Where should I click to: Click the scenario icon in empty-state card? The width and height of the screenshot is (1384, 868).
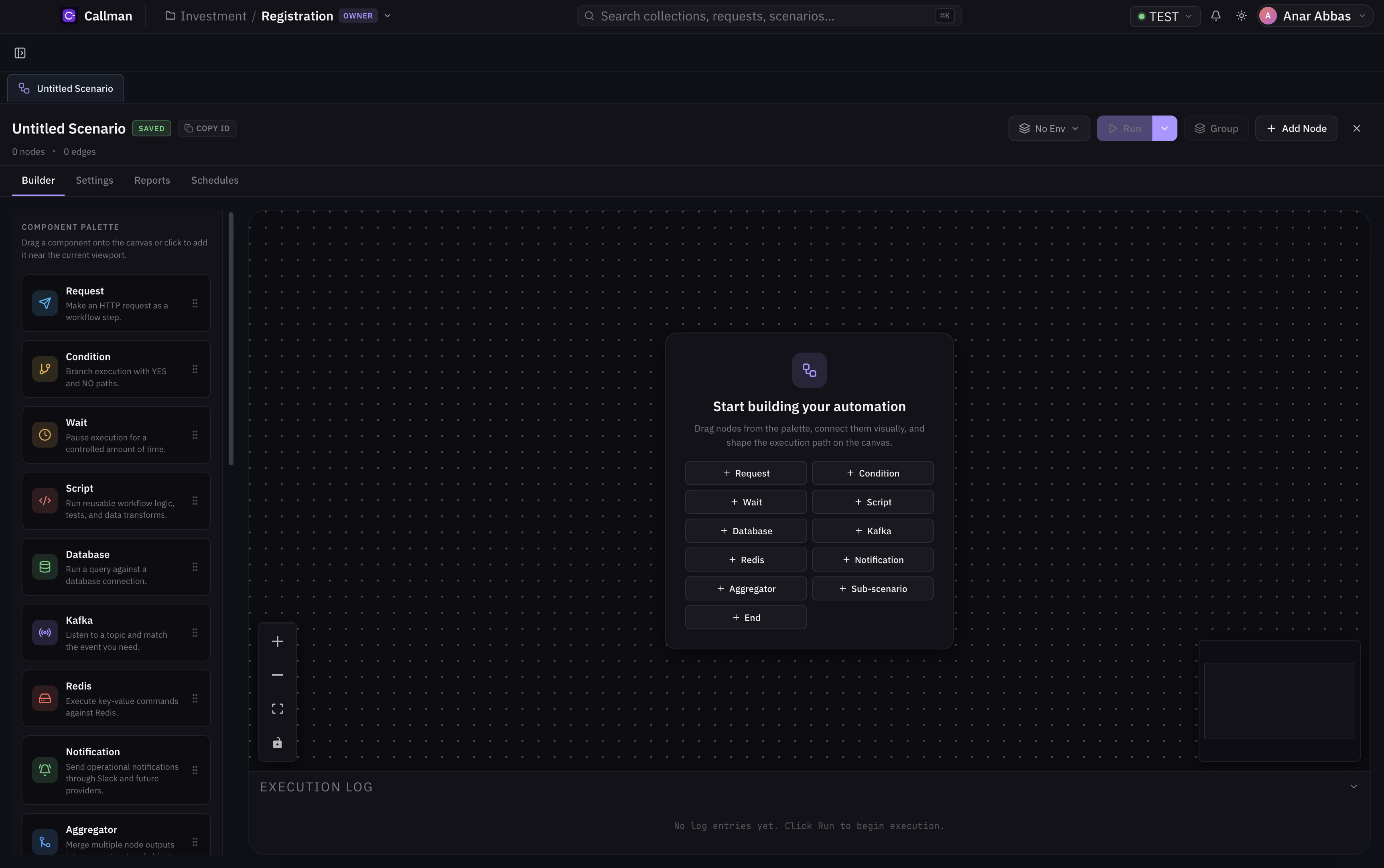pos(810,370)
